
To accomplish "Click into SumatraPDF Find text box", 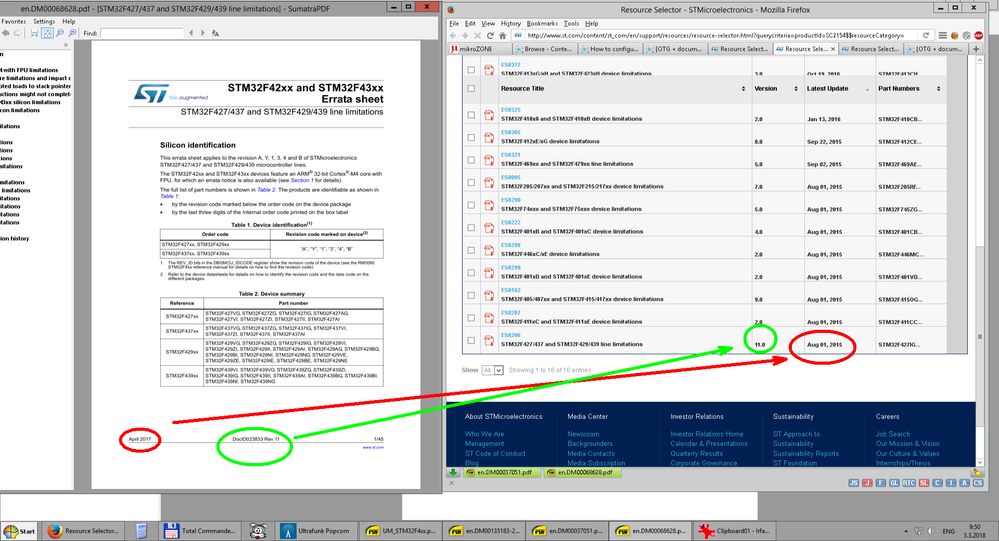I will (141, 33).
